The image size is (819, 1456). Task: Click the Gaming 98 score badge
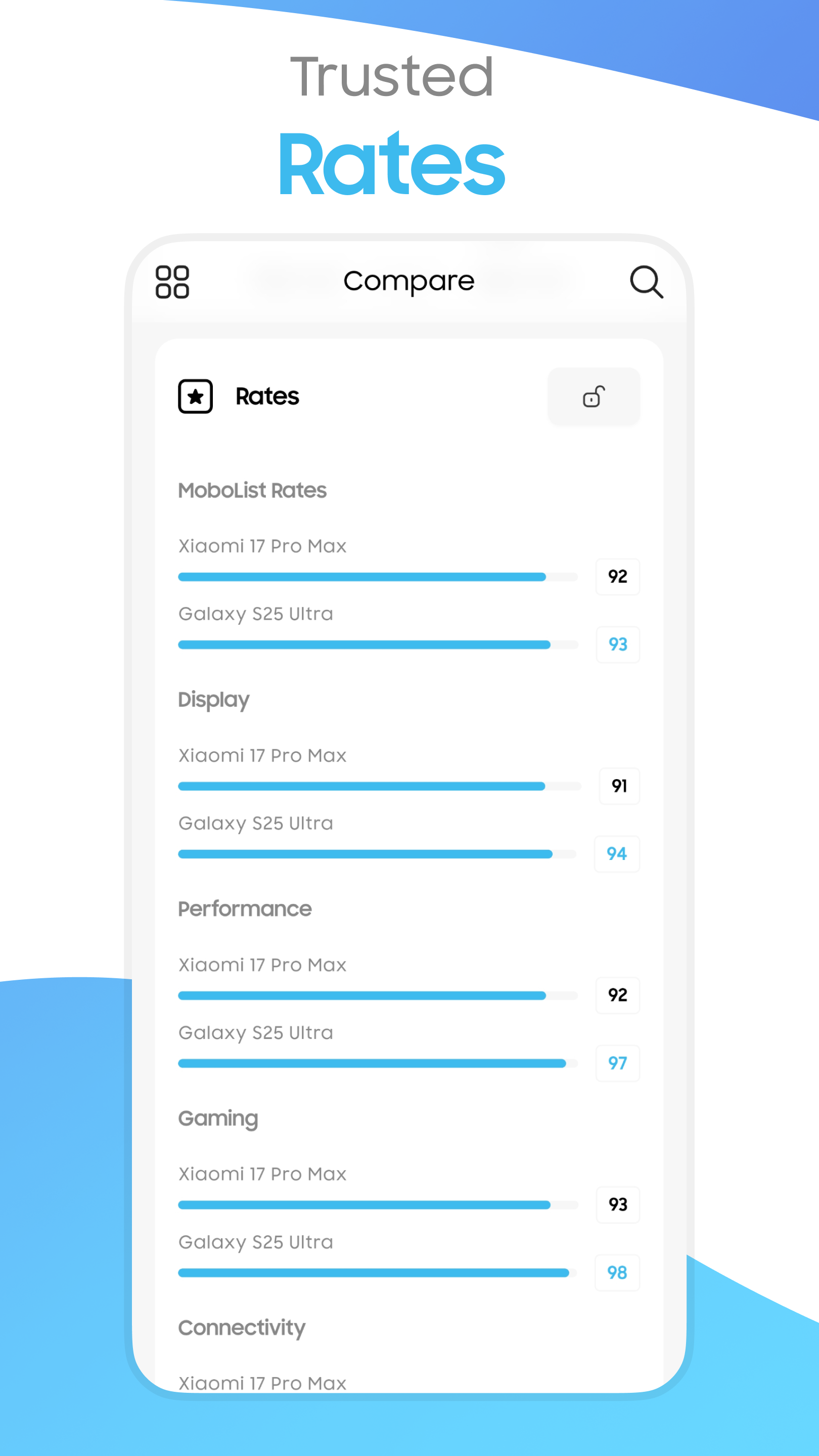point(617,1272)
